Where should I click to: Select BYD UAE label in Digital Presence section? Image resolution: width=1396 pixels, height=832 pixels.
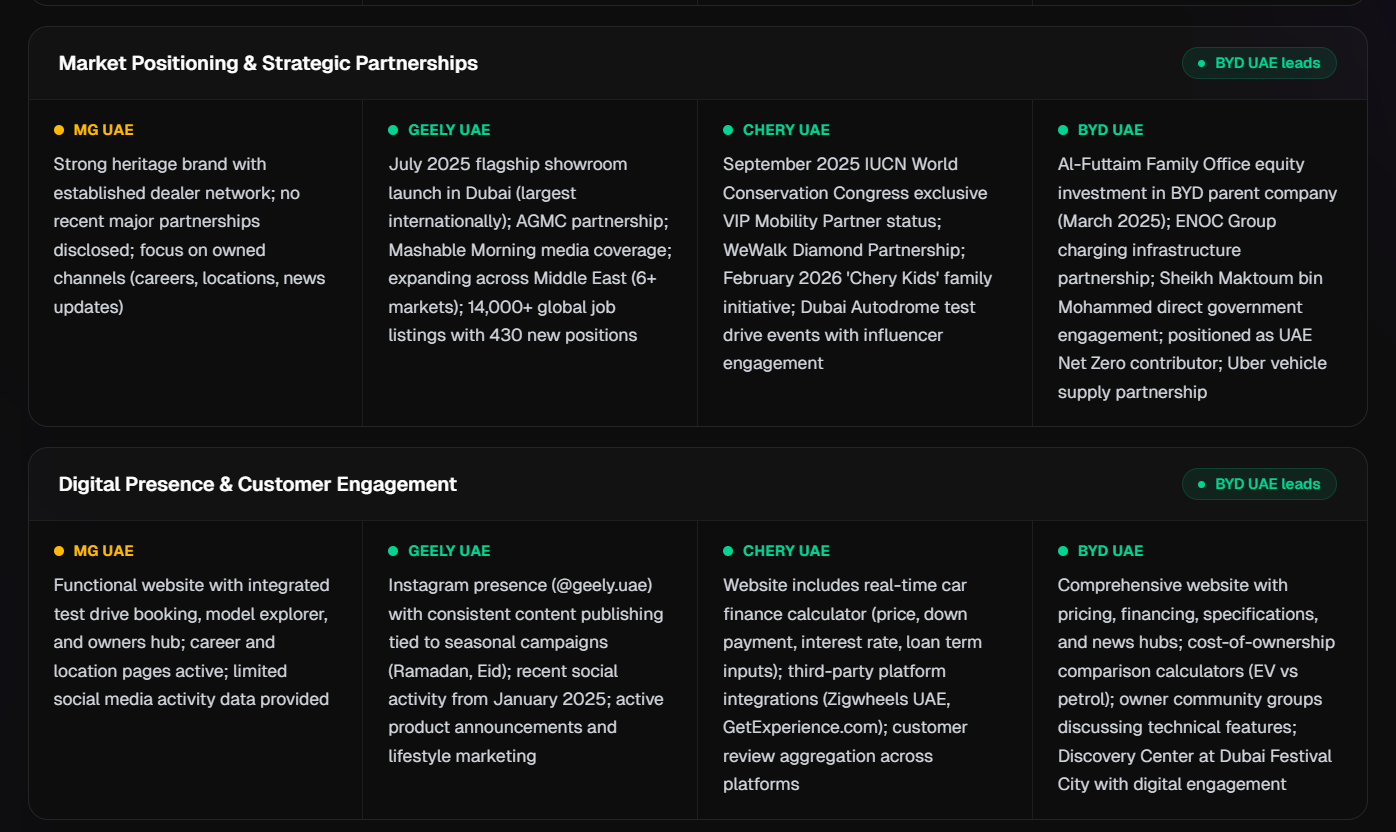tap(1110, 551)
